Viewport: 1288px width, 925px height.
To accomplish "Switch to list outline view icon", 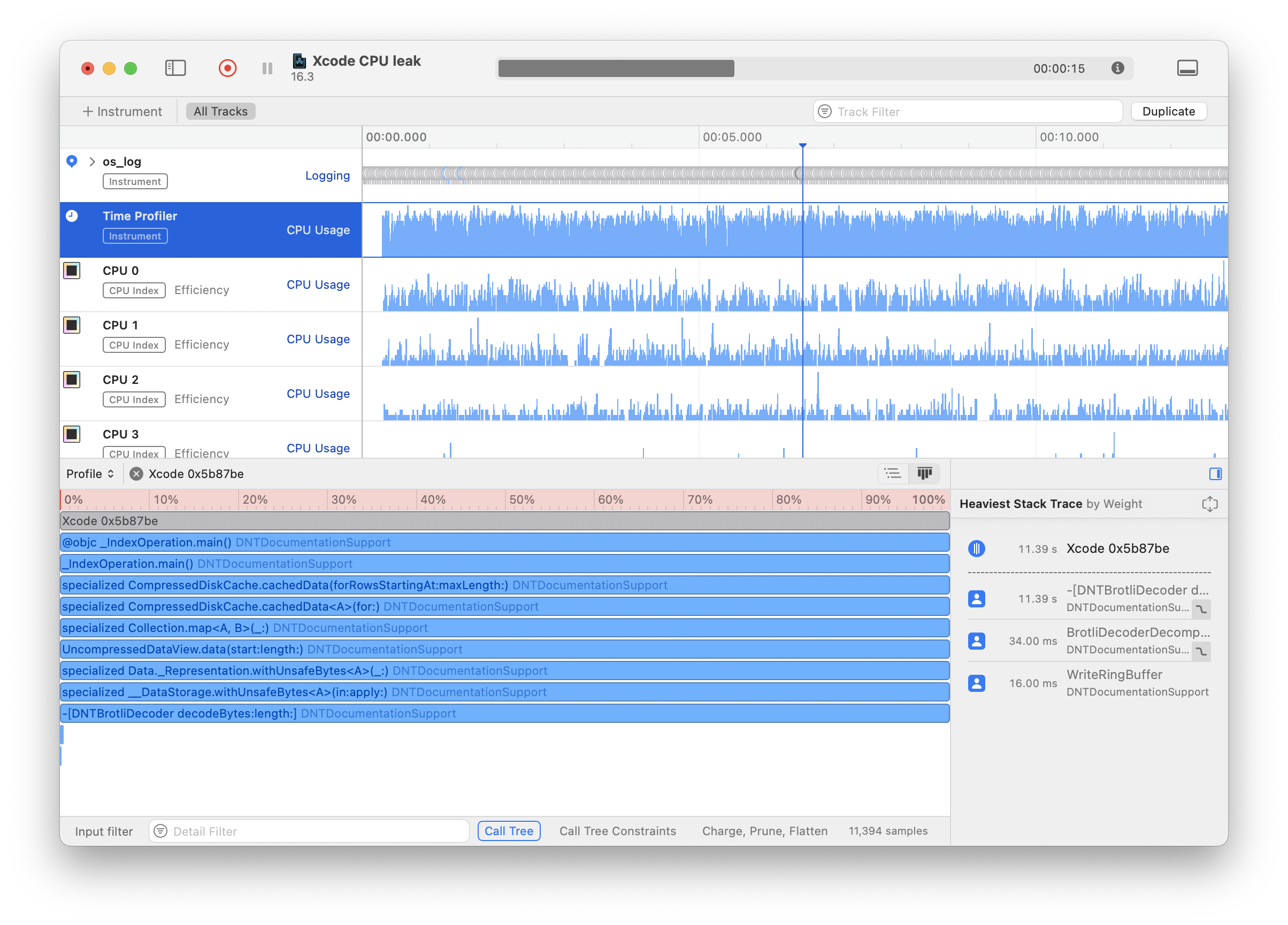I will click(x=893, y=474).
